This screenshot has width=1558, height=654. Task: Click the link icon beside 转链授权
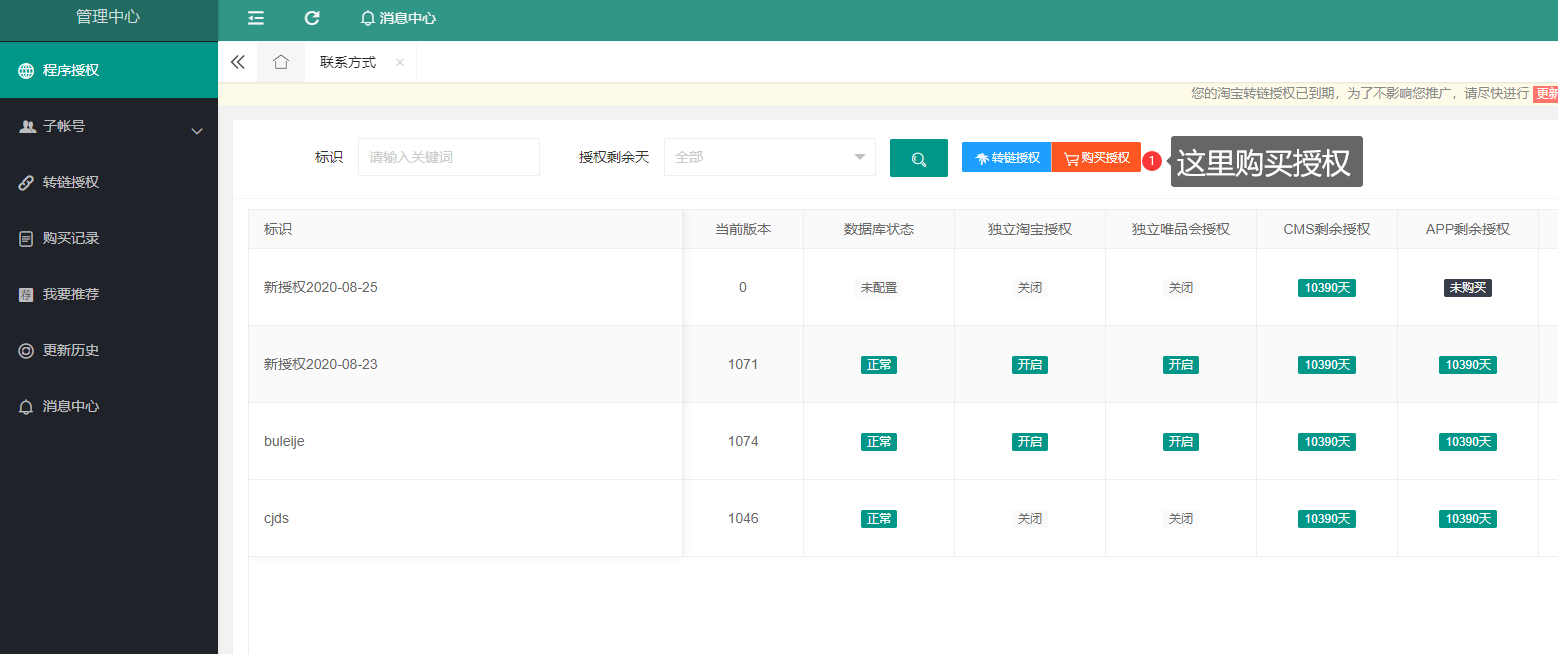coord(26,183)
